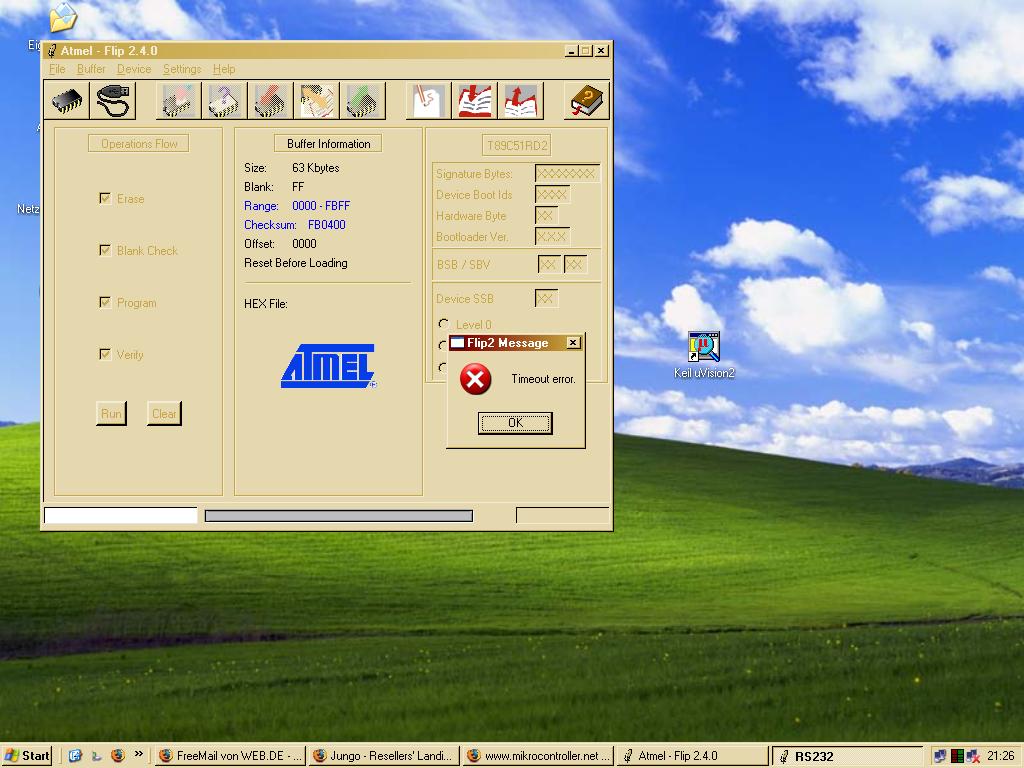The image size is (1024, 768).
Task: Click the Read device green-arrow chip icon
Action: click(362, 101)
